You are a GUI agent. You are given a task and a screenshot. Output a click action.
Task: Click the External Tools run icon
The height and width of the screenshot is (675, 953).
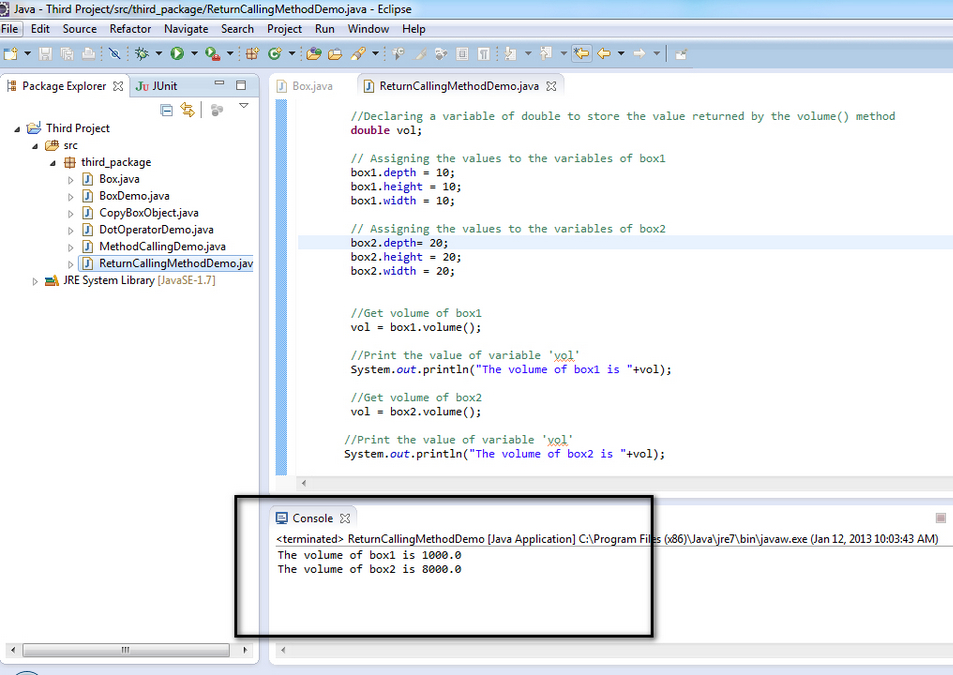tap(212, 54)
